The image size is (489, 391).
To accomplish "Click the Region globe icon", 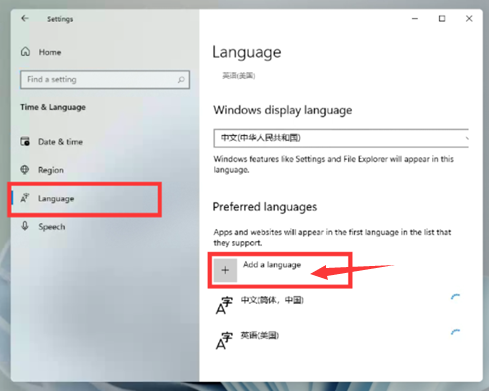I will [x=25, y=170].
